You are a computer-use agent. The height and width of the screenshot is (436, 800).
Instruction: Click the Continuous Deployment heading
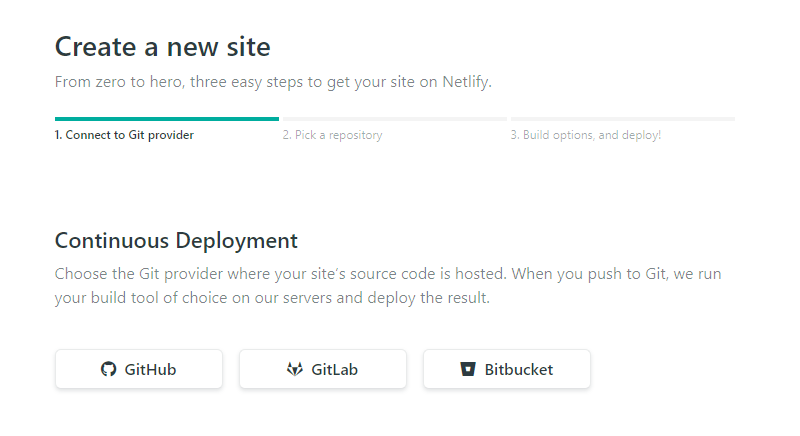point(176,241)
